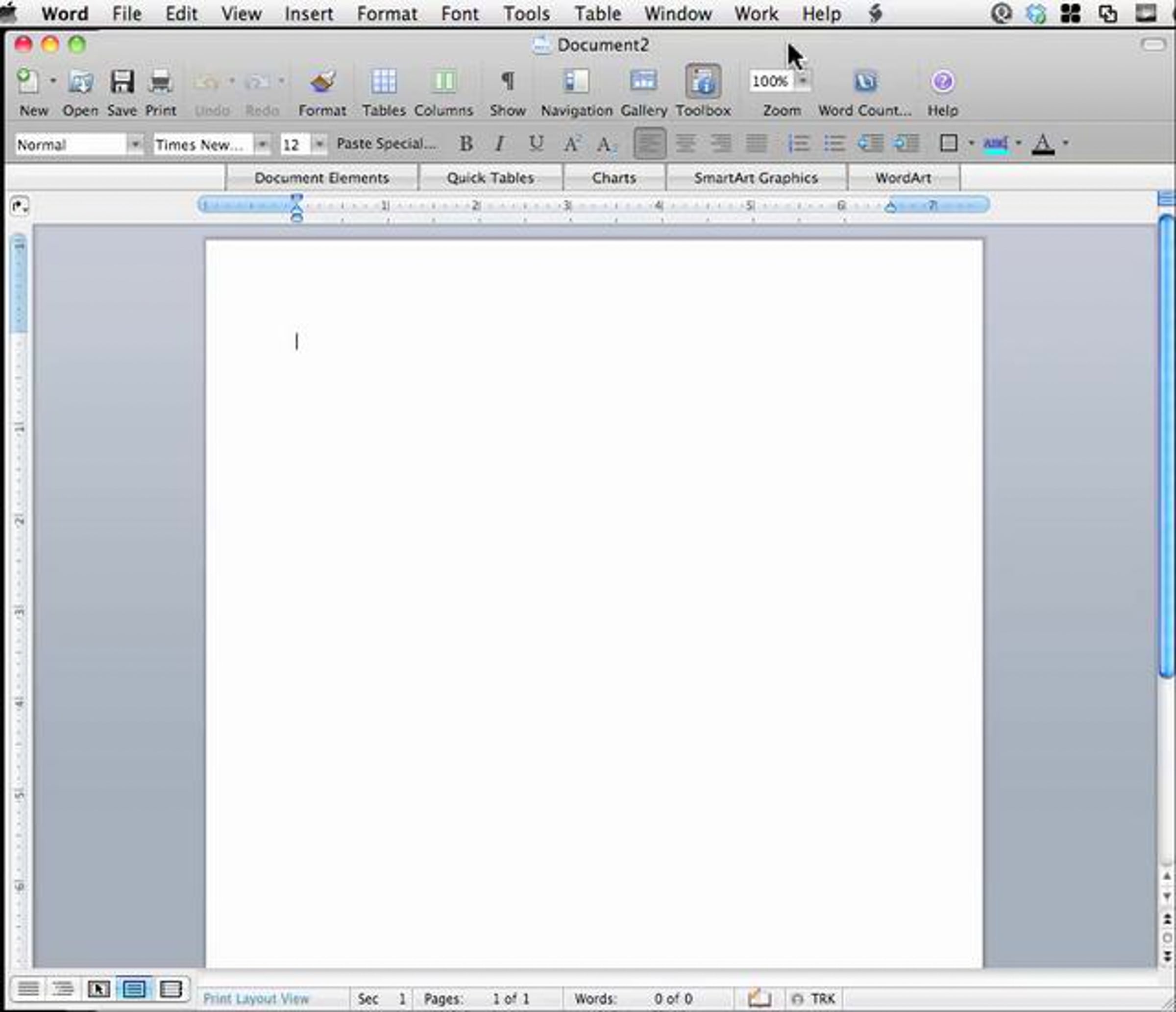Click the font color swatch button
Screen dimensions: 1176x1012
pos(1043,144)
